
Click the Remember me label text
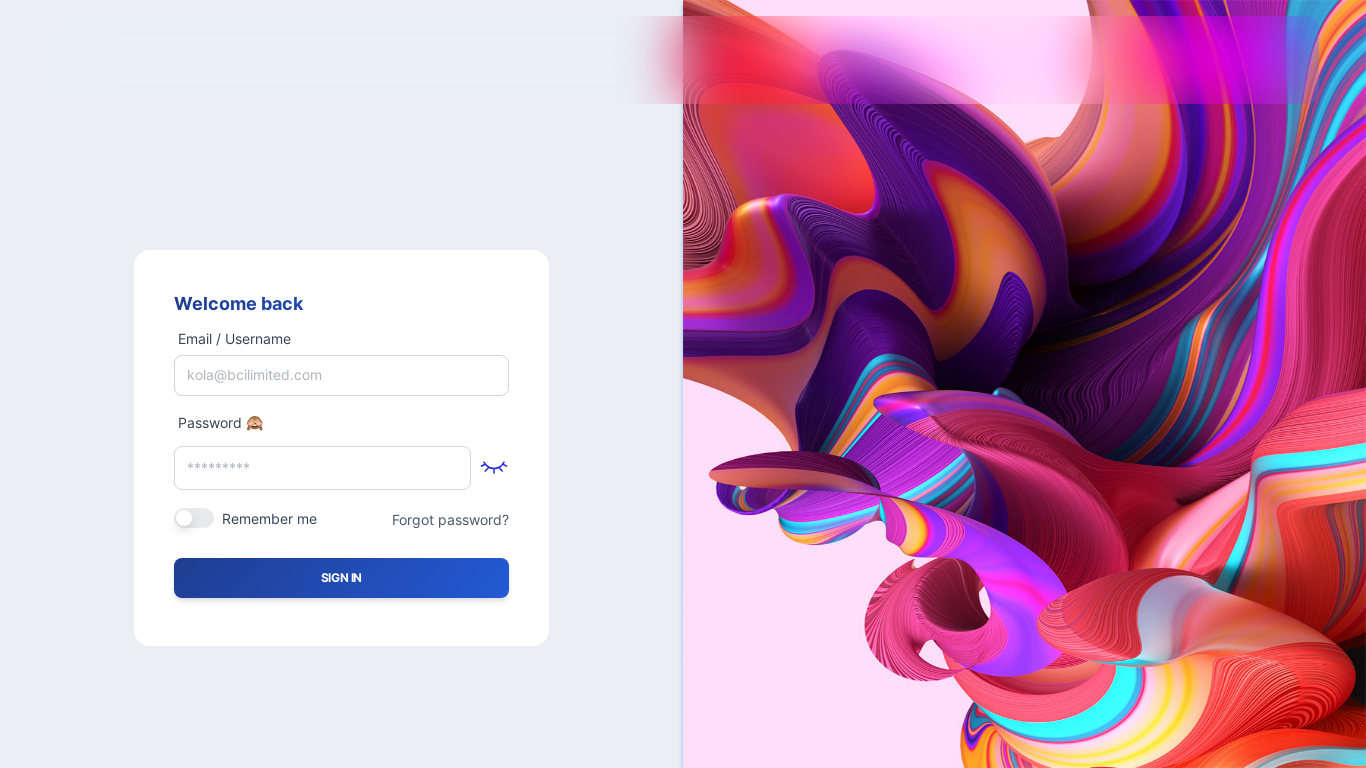[269, 519]
